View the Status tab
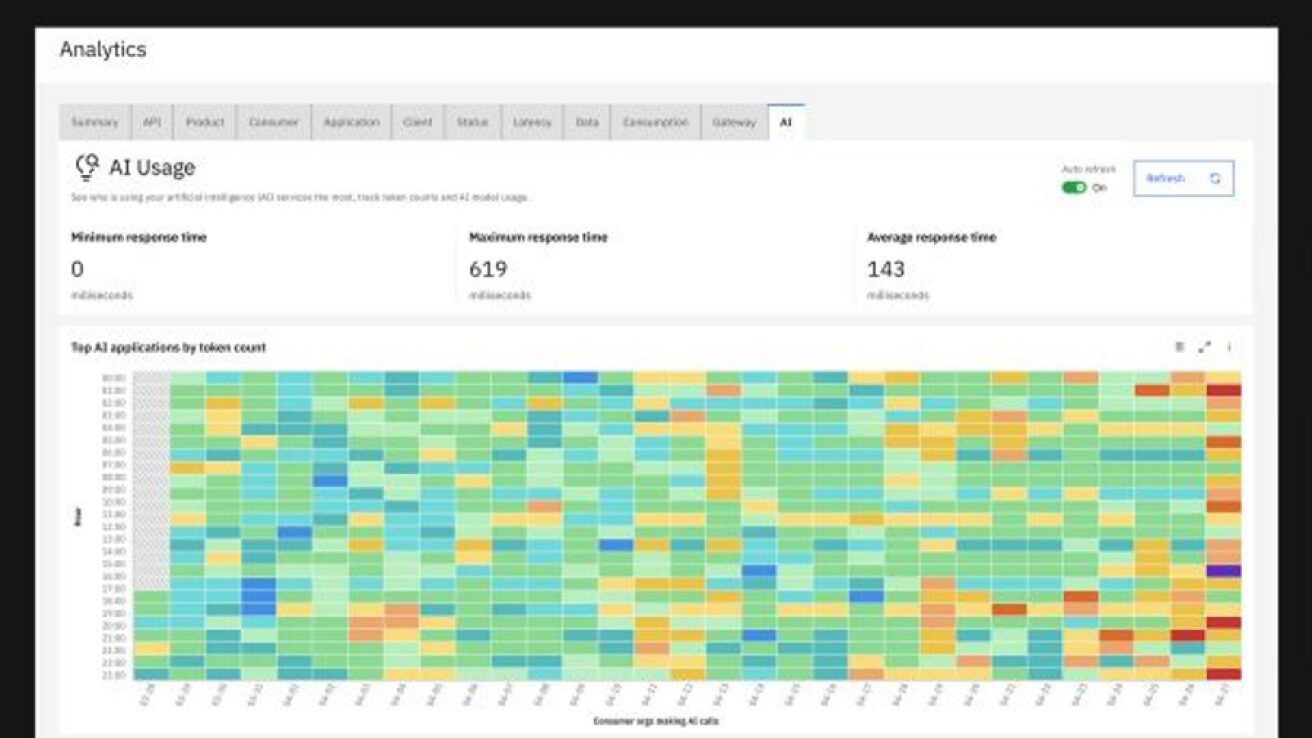 pyautogui.click(x=472, y=122)
